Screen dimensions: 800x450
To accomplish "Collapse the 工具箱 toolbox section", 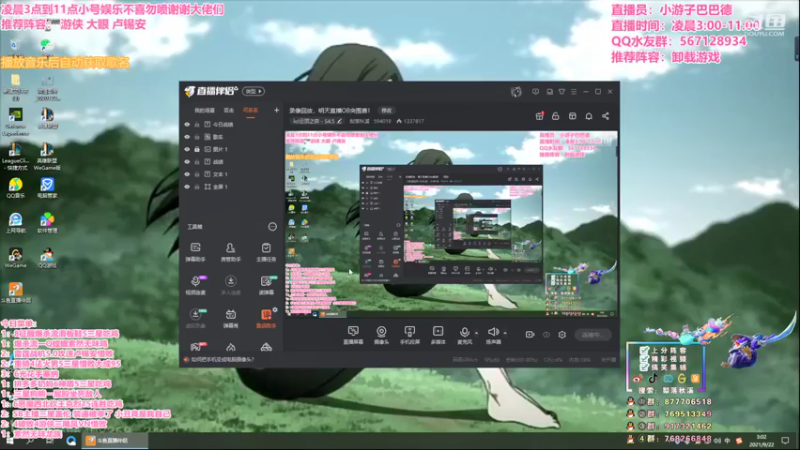I will point(272,227).
